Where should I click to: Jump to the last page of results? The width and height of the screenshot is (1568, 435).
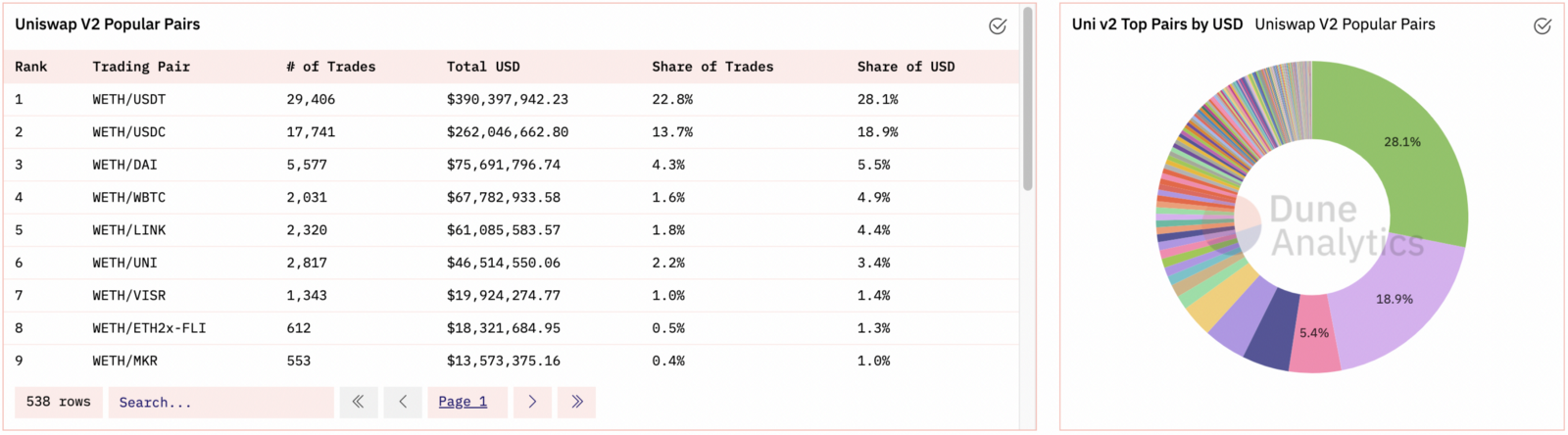point(577,402)
